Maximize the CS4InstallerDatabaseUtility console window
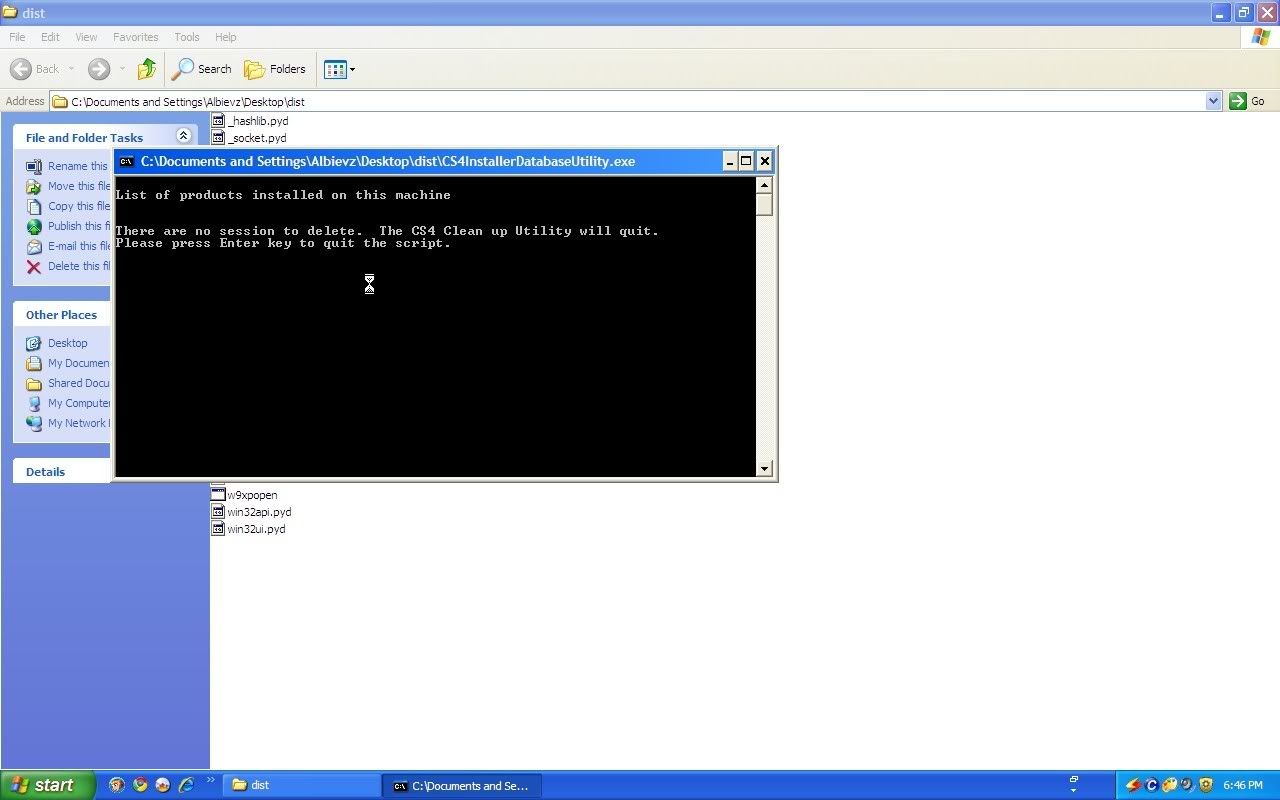The height and width of the screenshot is (800, 1280). pos(745,161)
